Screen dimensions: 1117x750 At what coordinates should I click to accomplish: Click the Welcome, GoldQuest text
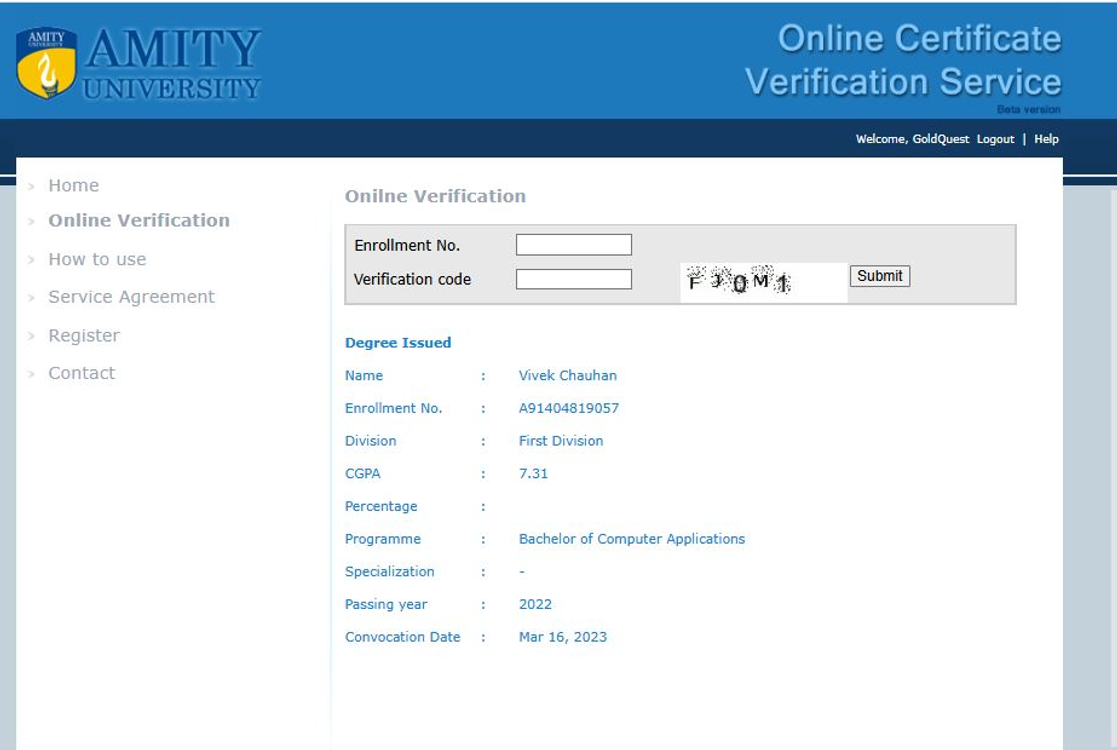click(912, 139)
